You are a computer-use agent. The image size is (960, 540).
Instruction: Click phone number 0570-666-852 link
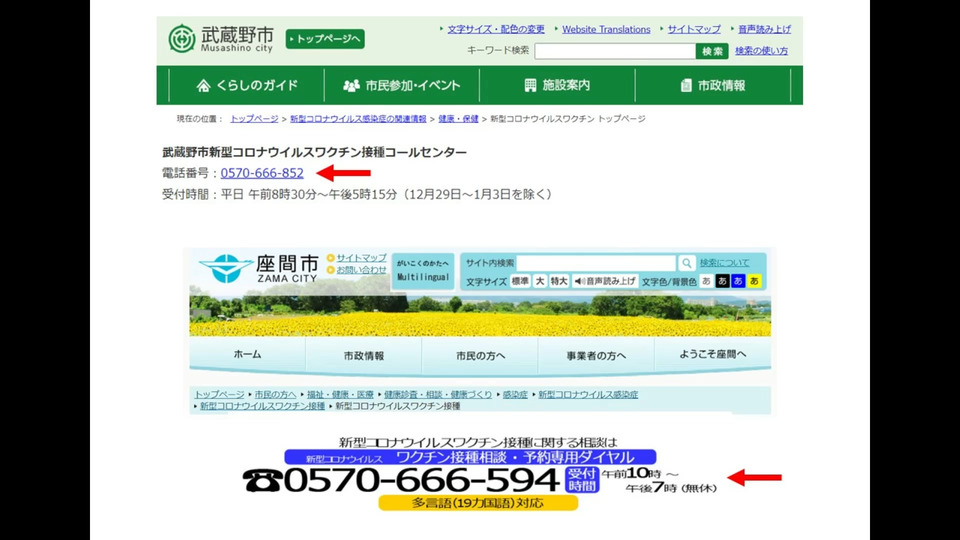[x=262, y=173]
